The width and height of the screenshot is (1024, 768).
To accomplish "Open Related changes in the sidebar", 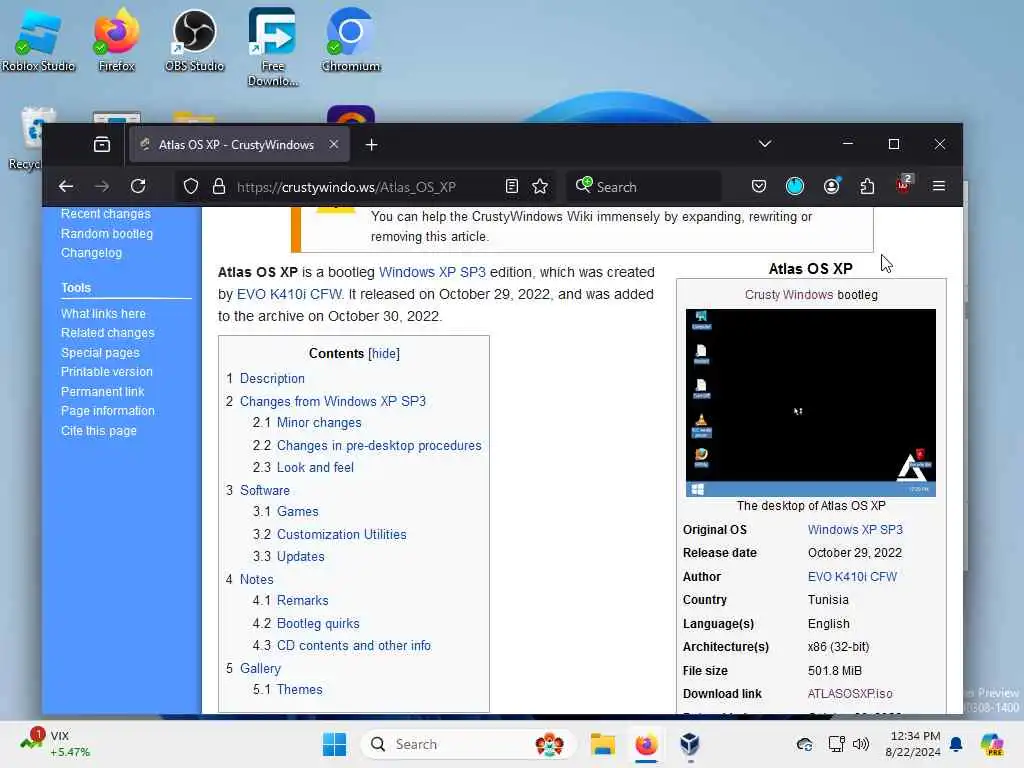I will 108,332.
